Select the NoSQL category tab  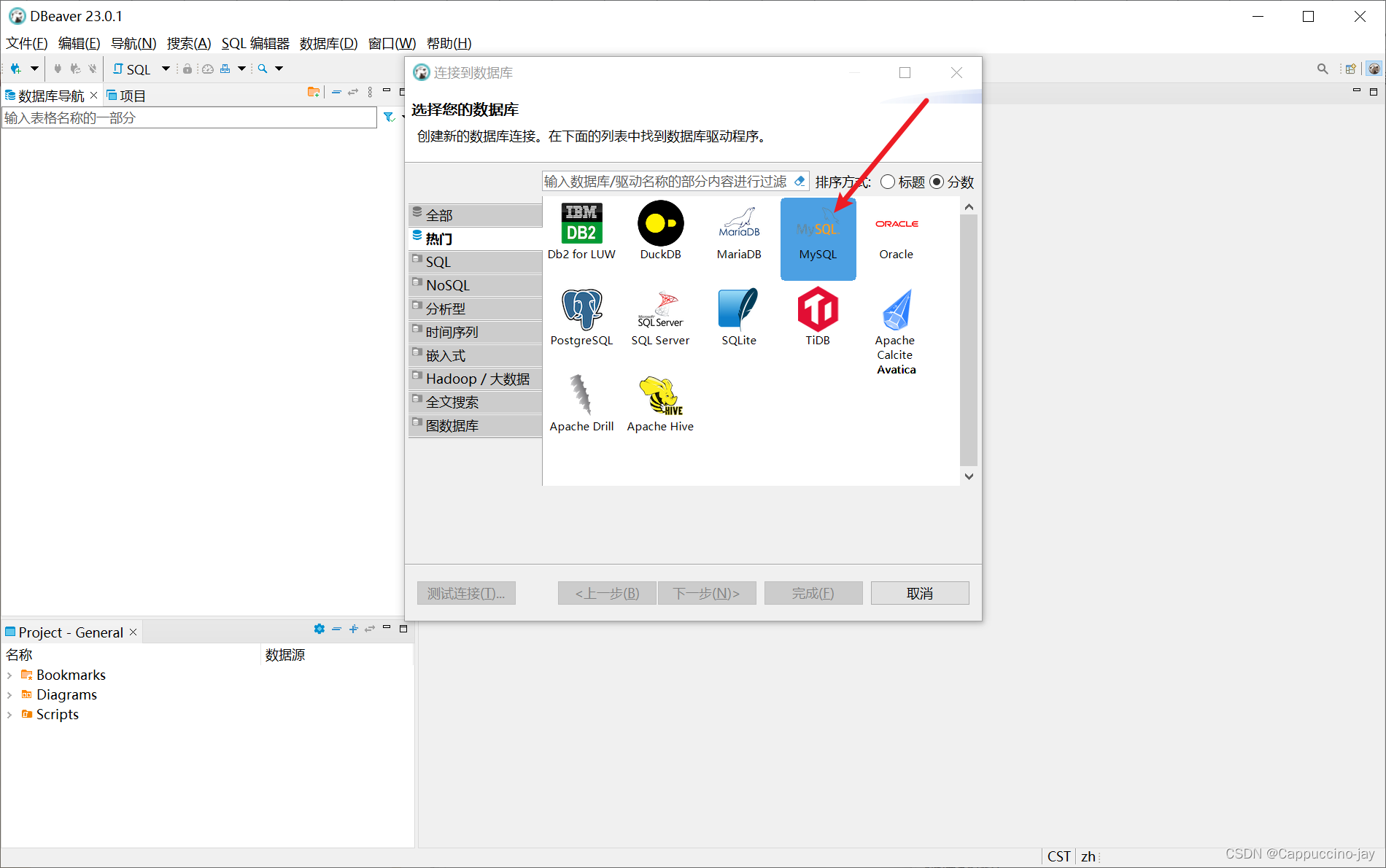click(x=476, y=285)
